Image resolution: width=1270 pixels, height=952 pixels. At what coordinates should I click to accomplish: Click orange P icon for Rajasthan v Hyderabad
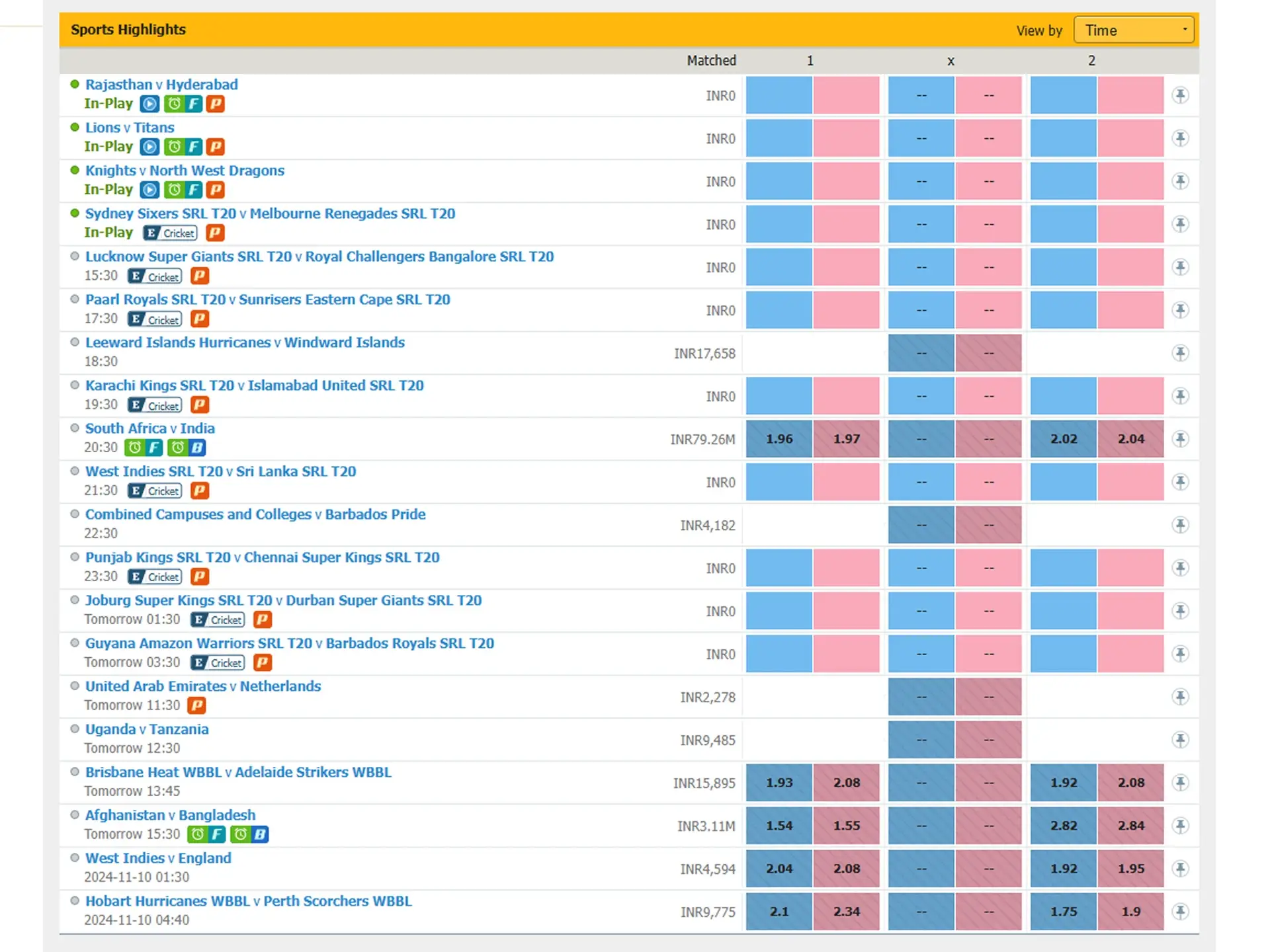pos(216,104)
